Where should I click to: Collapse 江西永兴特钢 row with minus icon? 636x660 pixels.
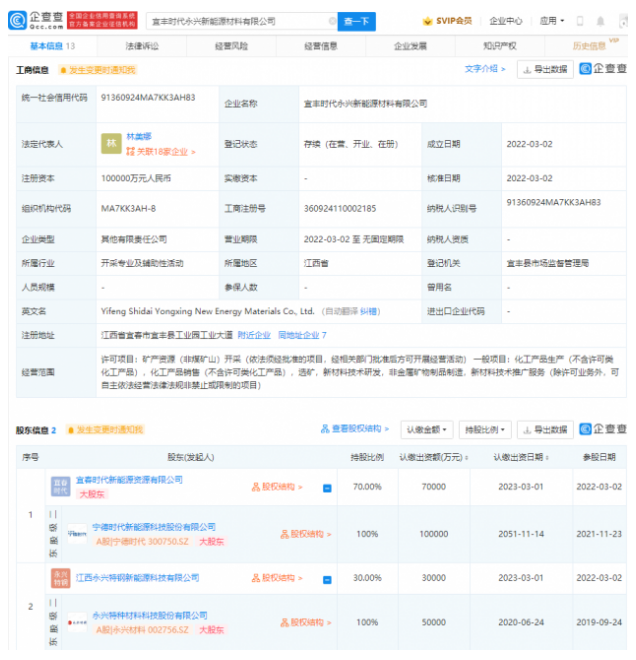[327, 580]
